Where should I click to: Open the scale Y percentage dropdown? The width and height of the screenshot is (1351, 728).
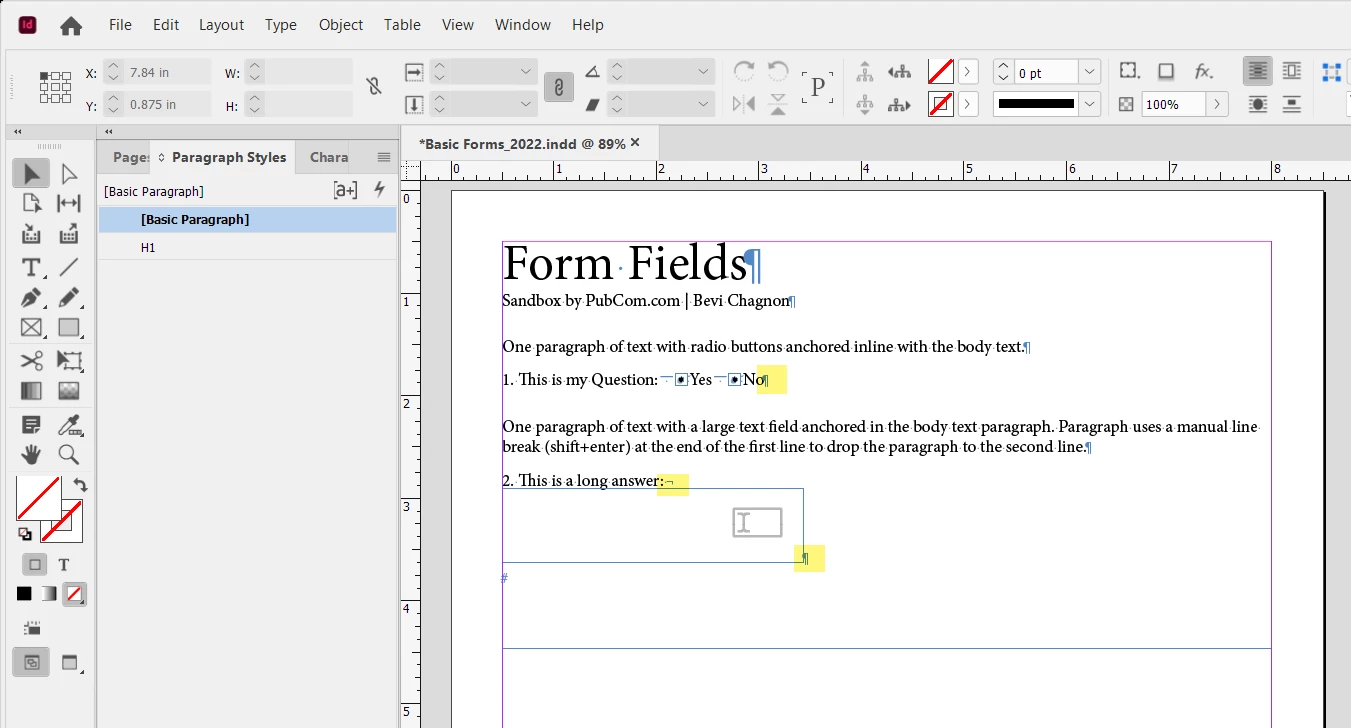(528, 104)
